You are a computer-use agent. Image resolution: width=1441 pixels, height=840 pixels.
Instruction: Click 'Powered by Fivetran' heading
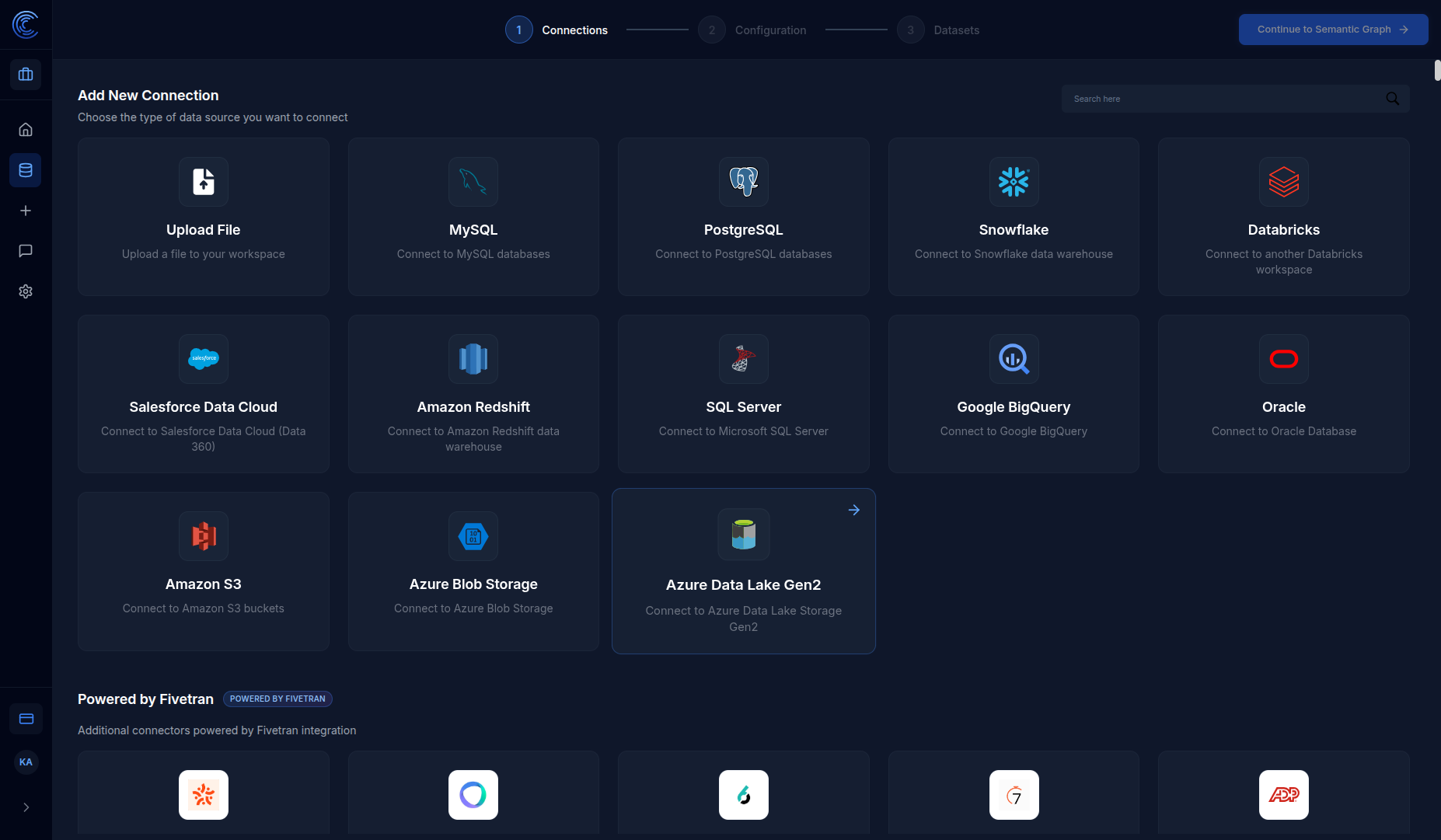[145, 699]
